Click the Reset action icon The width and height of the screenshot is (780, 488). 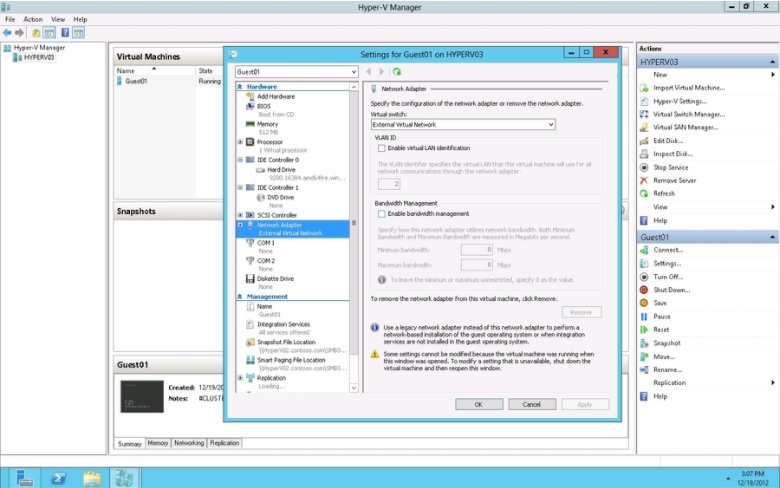644,329
